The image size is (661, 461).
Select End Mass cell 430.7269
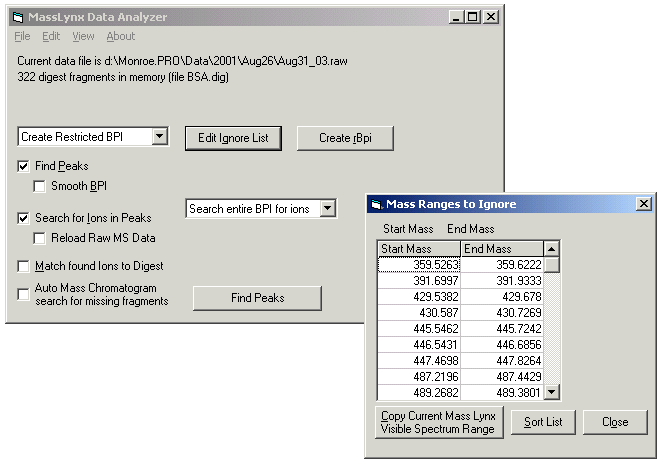(502, 313)
